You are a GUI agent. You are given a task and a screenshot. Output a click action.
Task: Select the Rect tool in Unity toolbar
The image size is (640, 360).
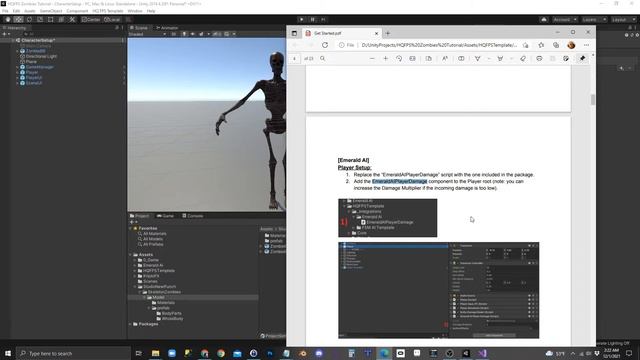[50, 19]
